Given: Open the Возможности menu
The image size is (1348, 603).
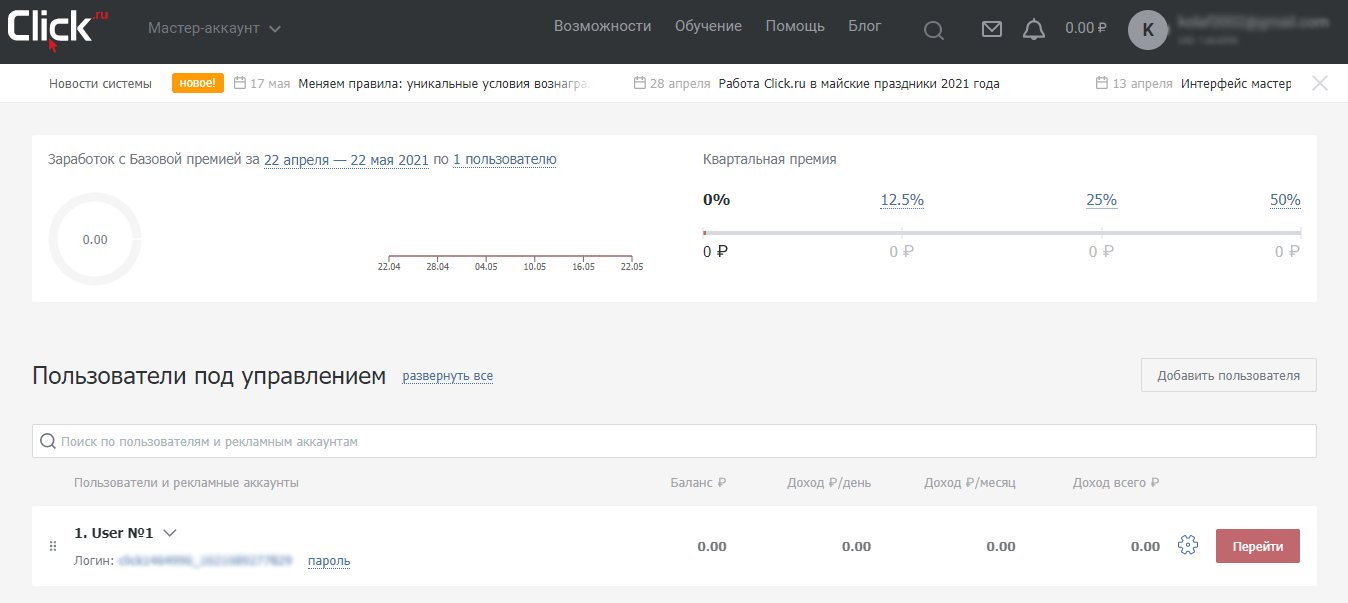Looking at the screenshot, I should tap(602, 26).
